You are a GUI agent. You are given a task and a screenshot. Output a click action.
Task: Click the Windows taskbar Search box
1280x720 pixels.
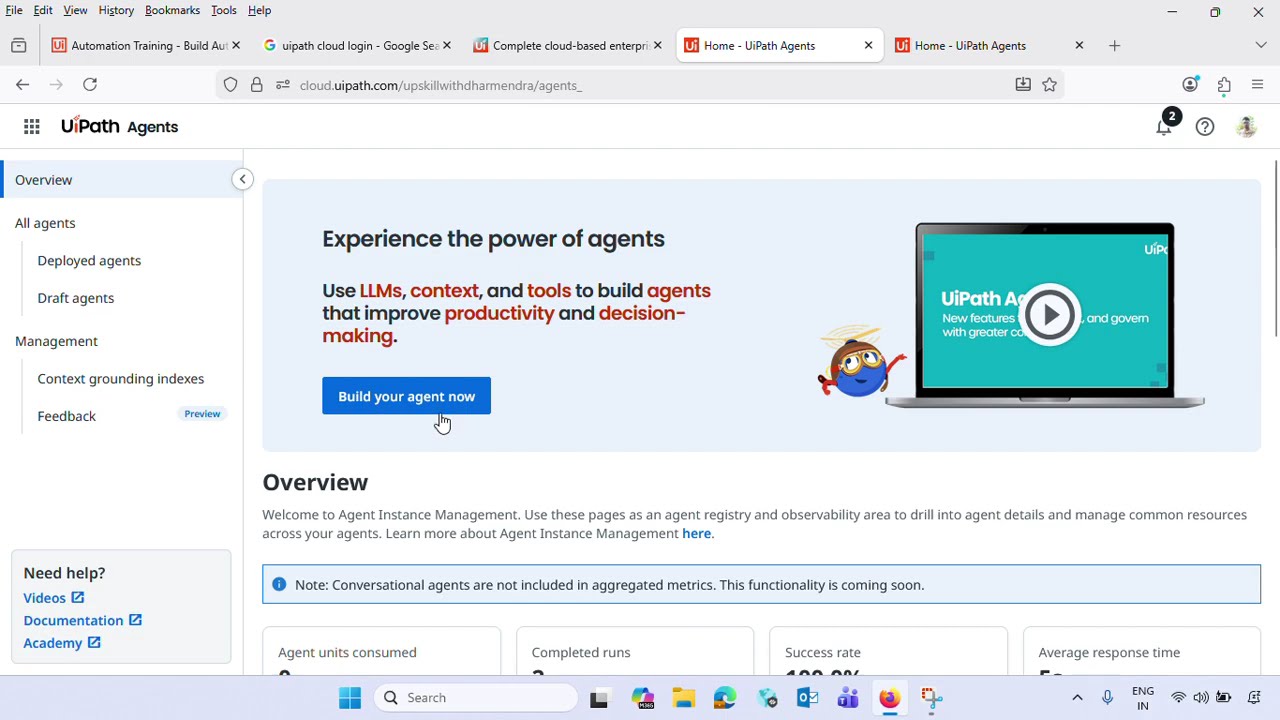(x=476, y=697)
